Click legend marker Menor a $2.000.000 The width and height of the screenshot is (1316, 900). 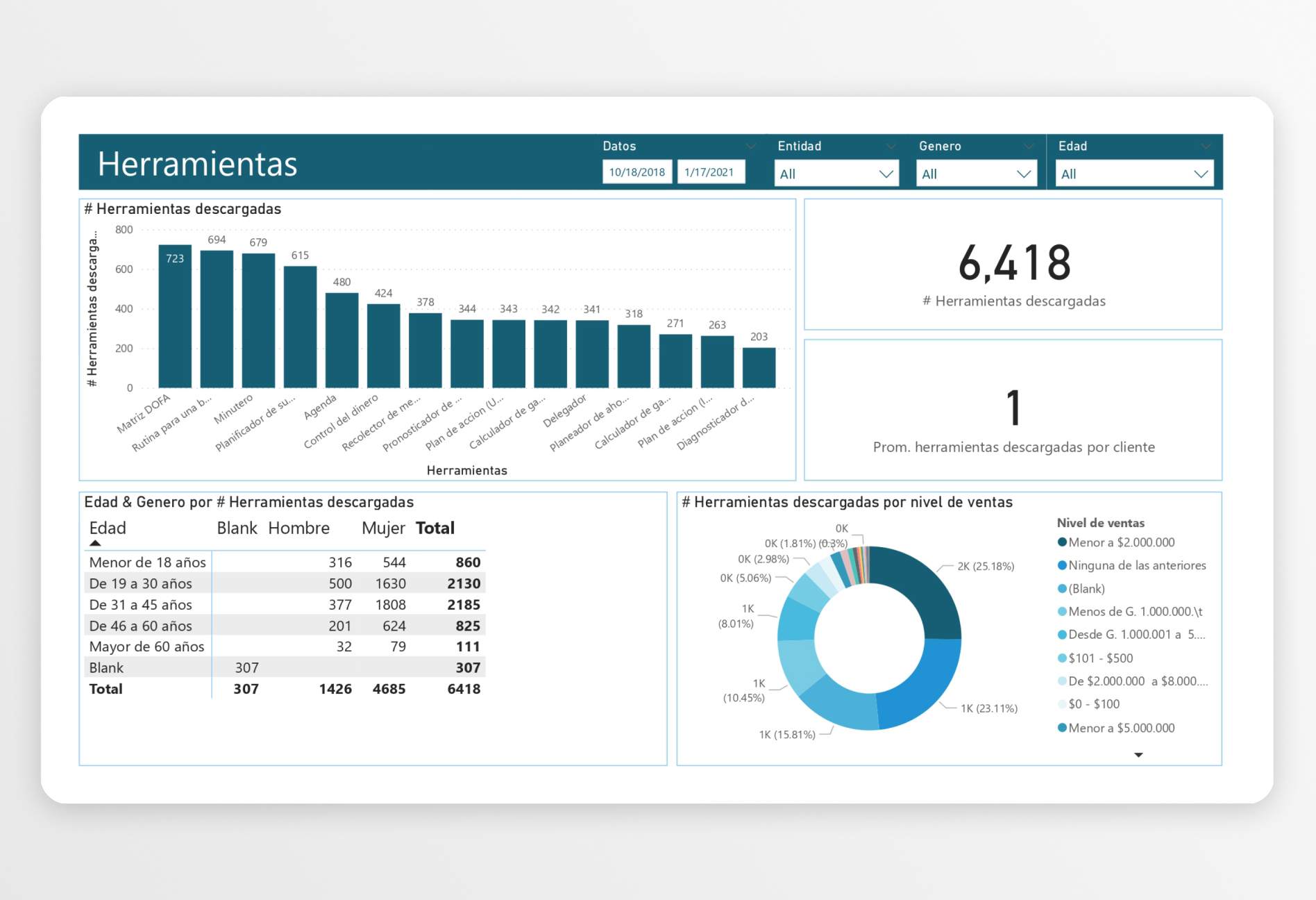[1062, 542]
